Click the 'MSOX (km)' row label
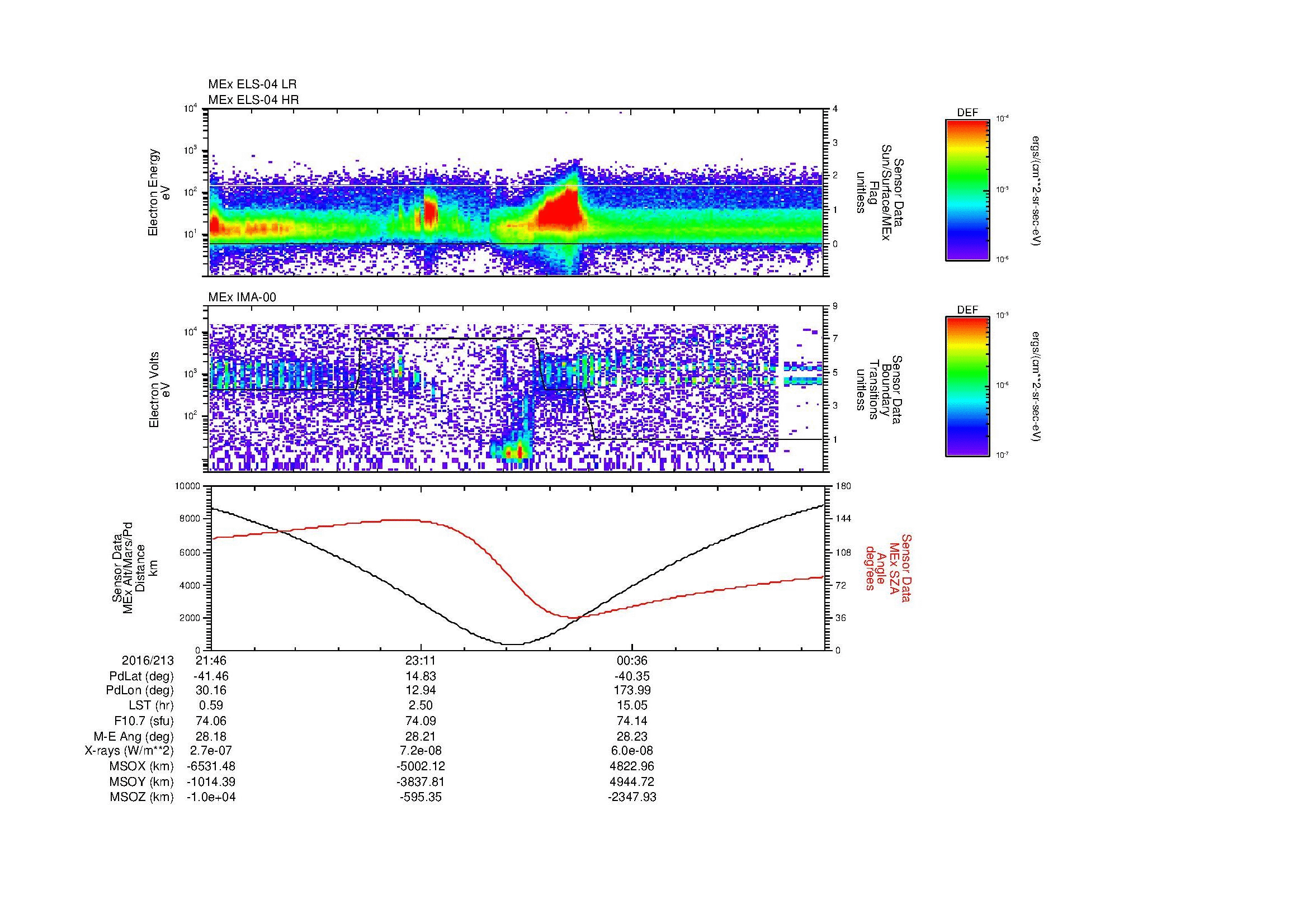This screenshot has width=1308, height=924. (x=142, y=766)
